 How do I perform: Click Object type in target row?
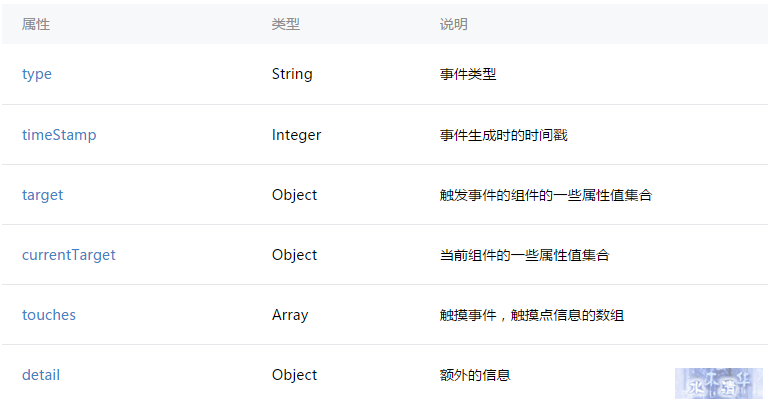click(x=294, y=195)
